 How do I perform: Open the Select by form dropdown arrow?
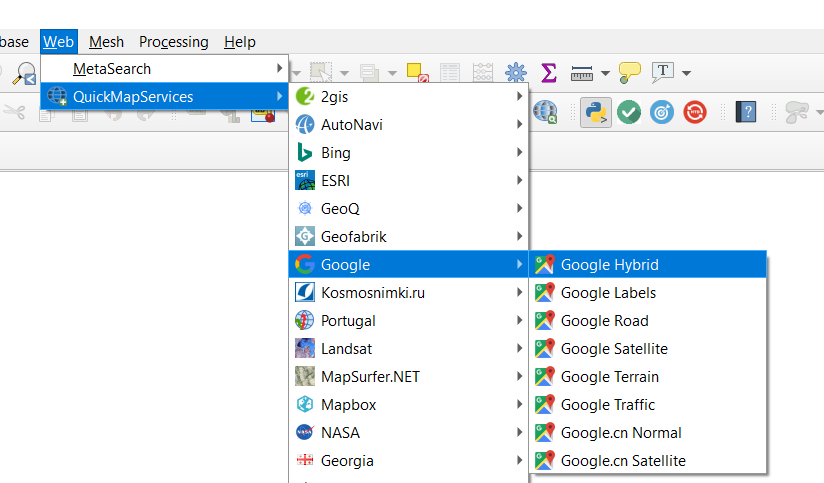click(393, 73)
